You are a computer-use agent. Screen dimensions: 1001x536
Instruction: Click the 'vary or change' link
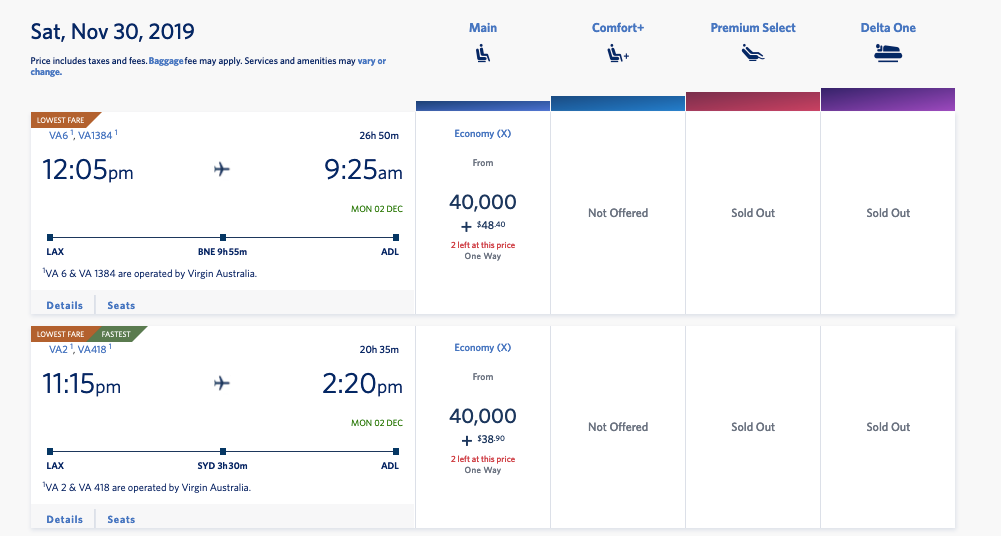pos(371,62)
